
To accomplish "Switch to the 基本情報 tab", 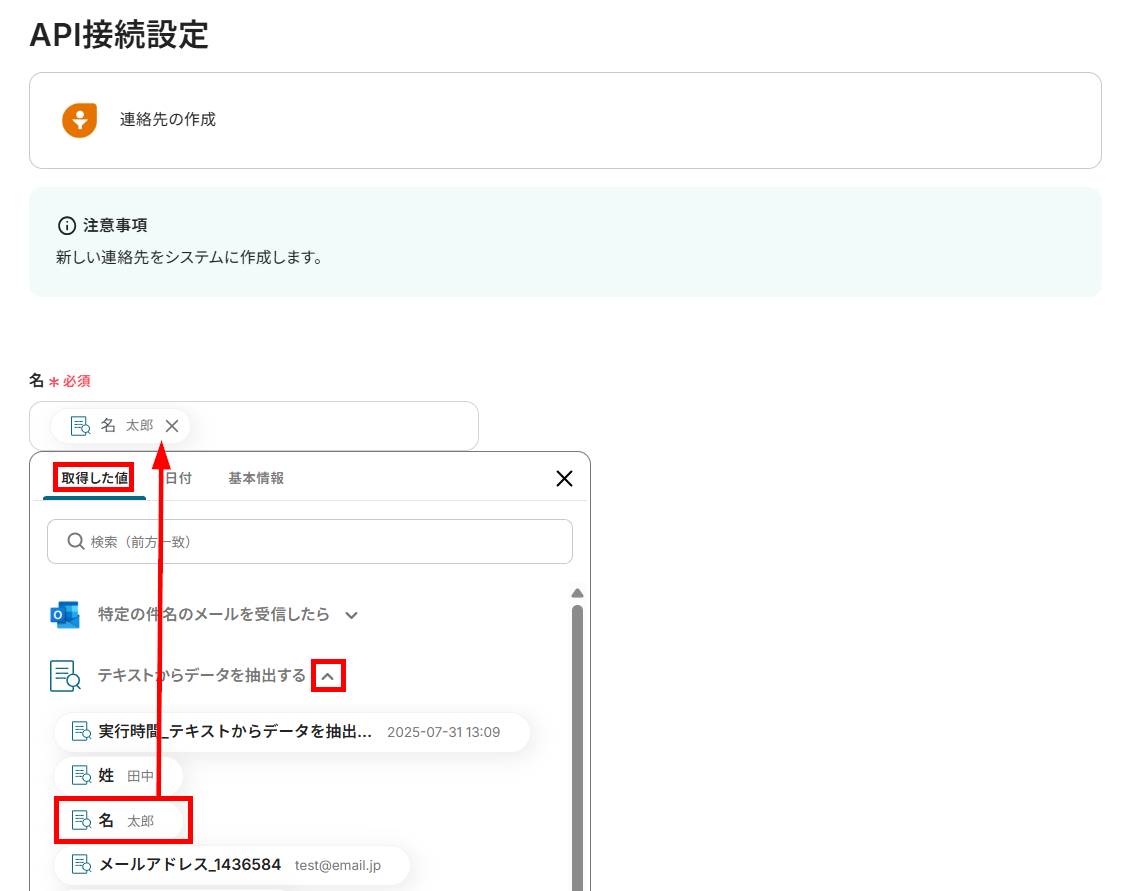I will click(256, 478).
